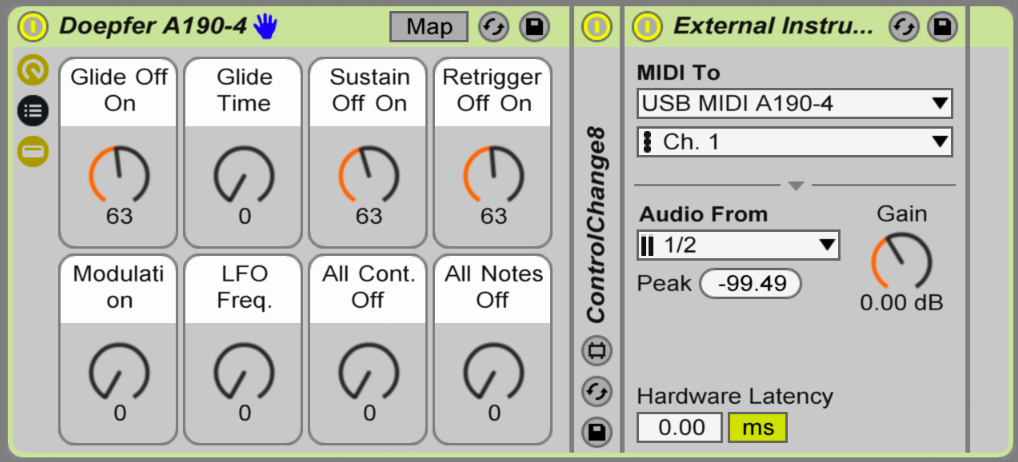
Task: Show or hide rack devices view
Action: pyautogui.click(x=32, y=152)
